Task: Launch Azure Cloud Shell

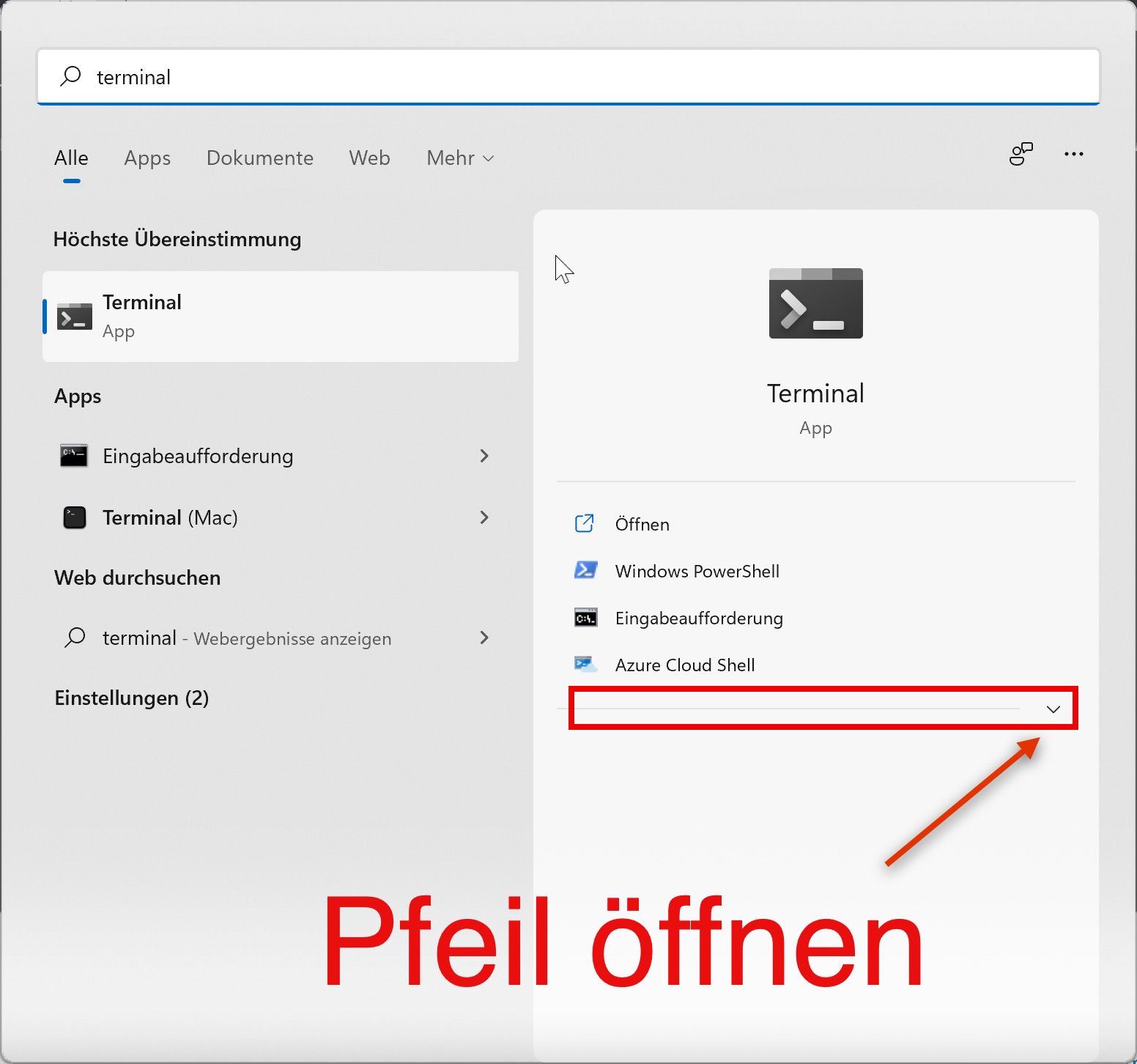Action: click(x=685, y=665)
